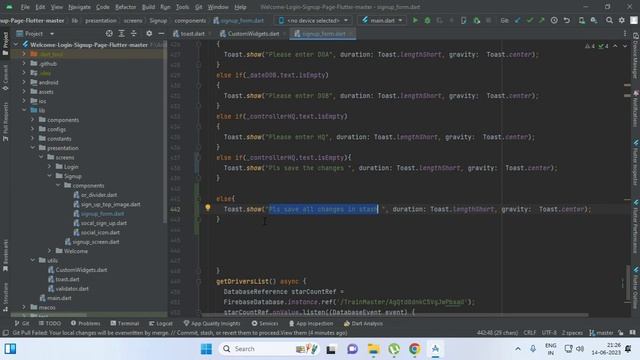This screenshot has height=360, width=640.
Task: Open the Build menu
Action: click(148, 7)
